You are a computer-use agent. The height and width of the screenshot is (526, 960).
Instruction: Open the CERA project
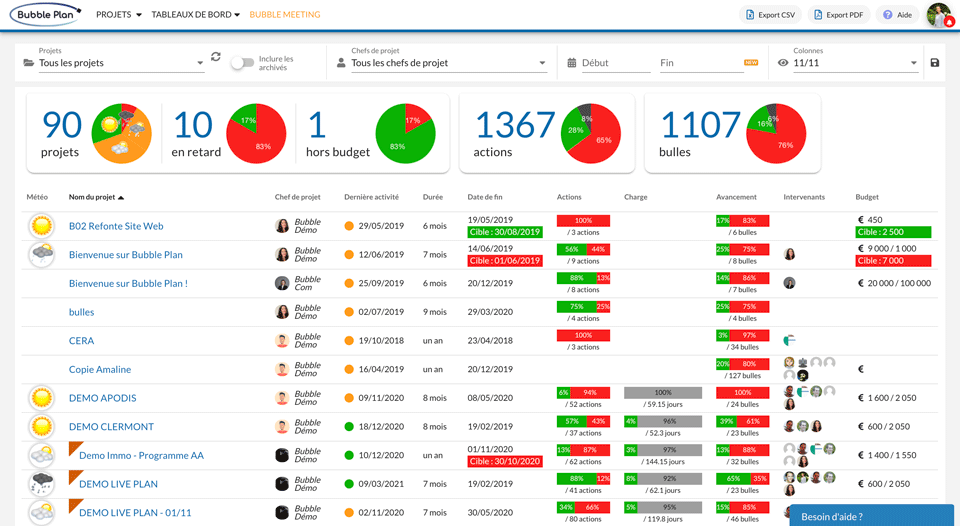pos(81,341)
